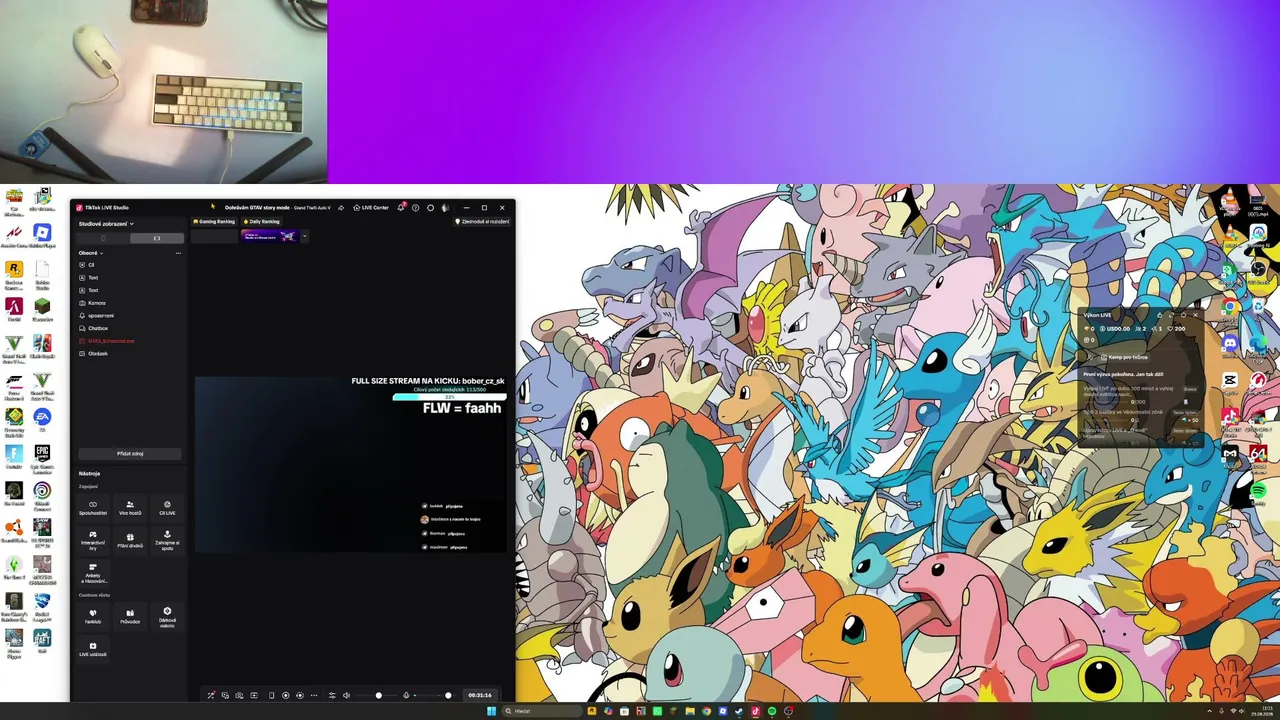The height and width of the screenshot is (720, 1280).
Task: Expand the Studiové zobrazení dropdown
Action: (106, 224)
